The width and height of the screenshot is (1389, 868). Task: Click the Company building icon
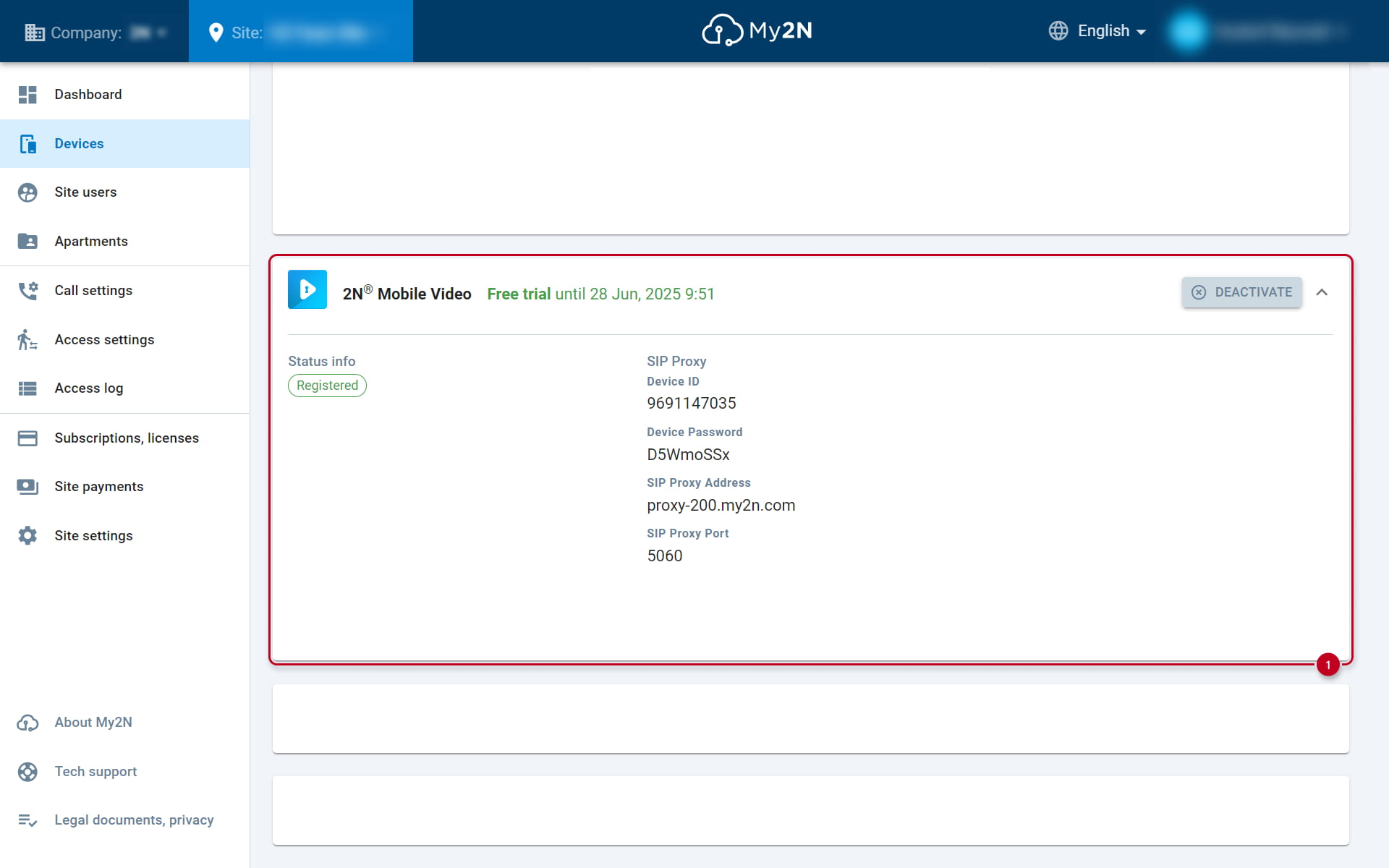(34, 32)
